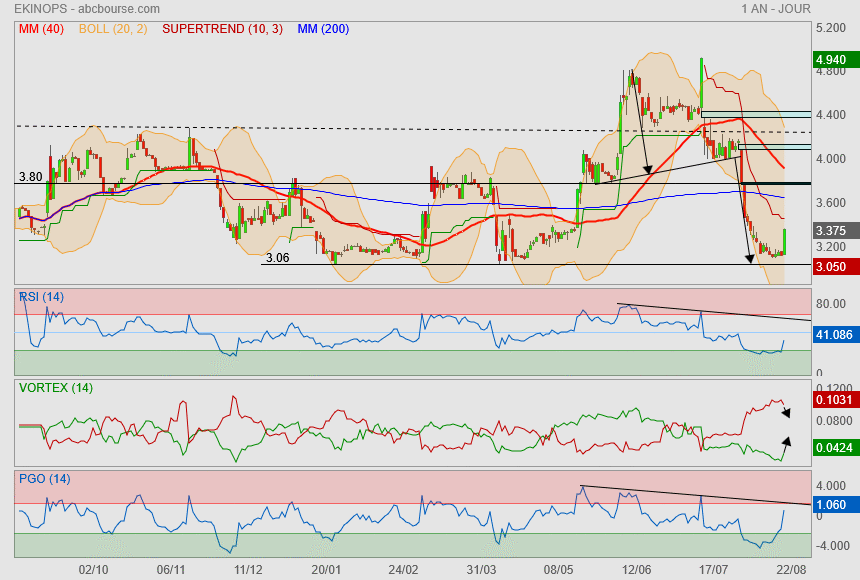Click the 3.600 price axis label
Screen dimensions: 860x580
click(831, 202)
